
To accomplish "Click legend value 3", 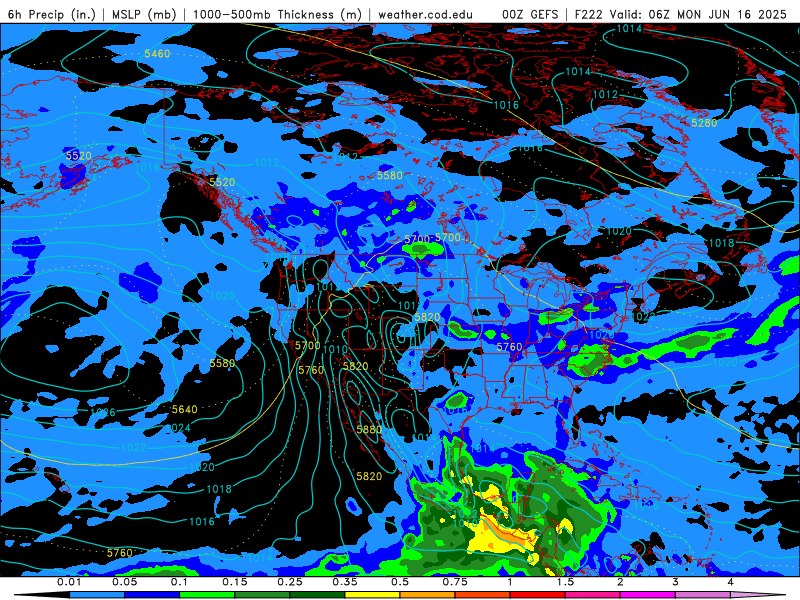I will [676, 582].
